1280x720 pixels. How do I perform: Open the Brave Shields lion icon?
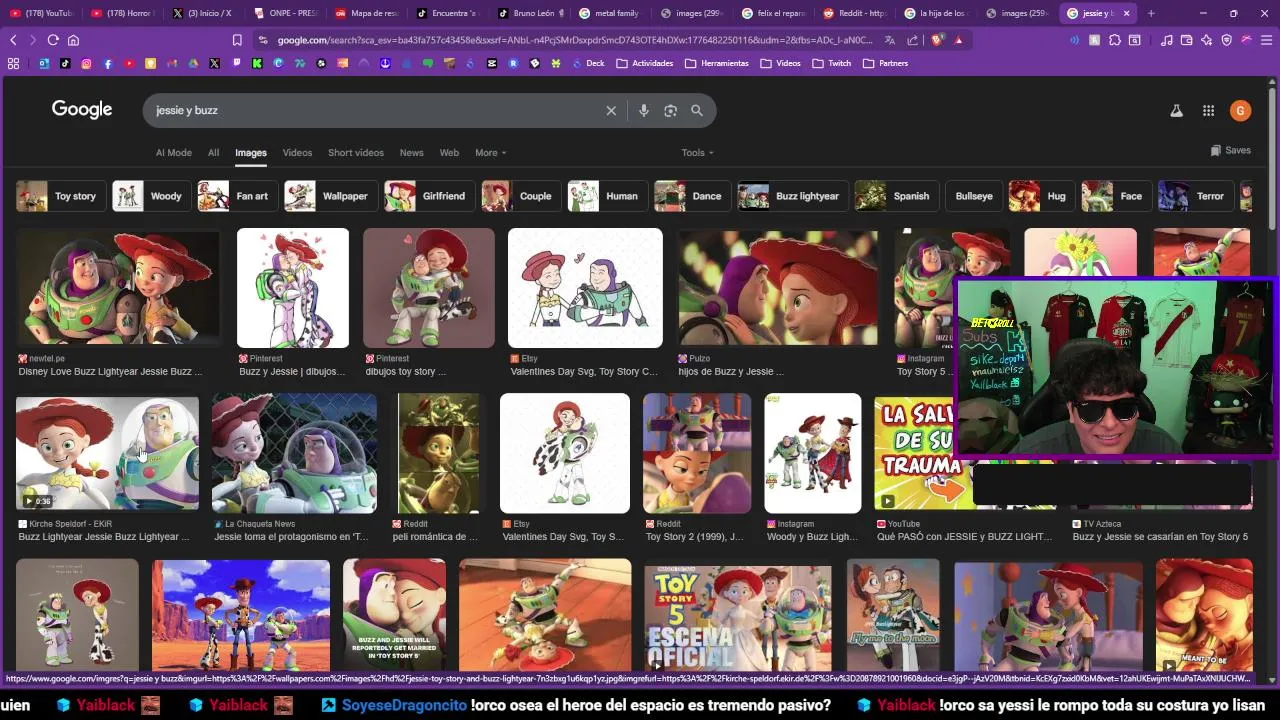tap(937, 40)
